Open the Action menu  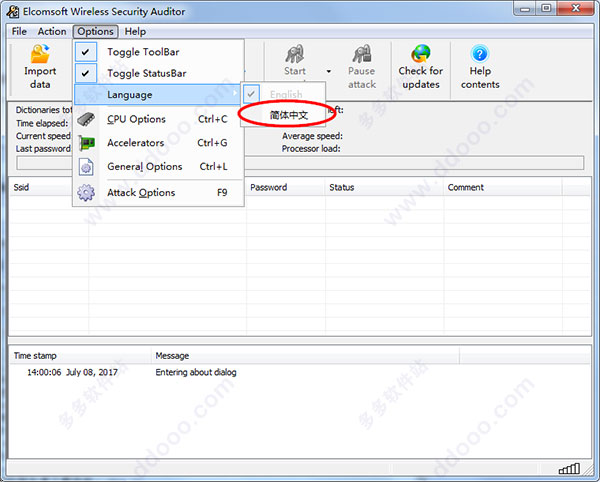52,31
